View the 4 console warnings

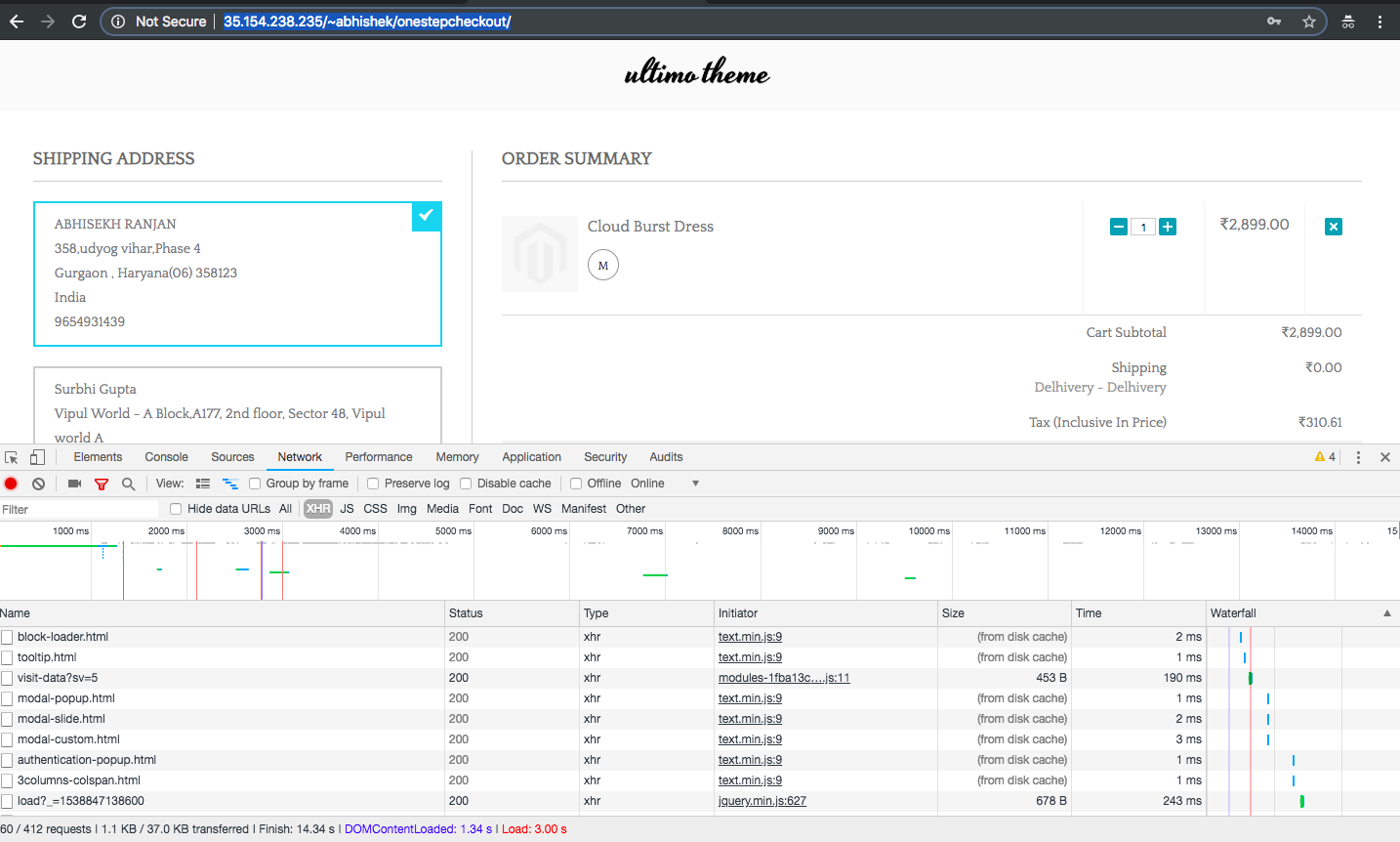coord(1319,456)
